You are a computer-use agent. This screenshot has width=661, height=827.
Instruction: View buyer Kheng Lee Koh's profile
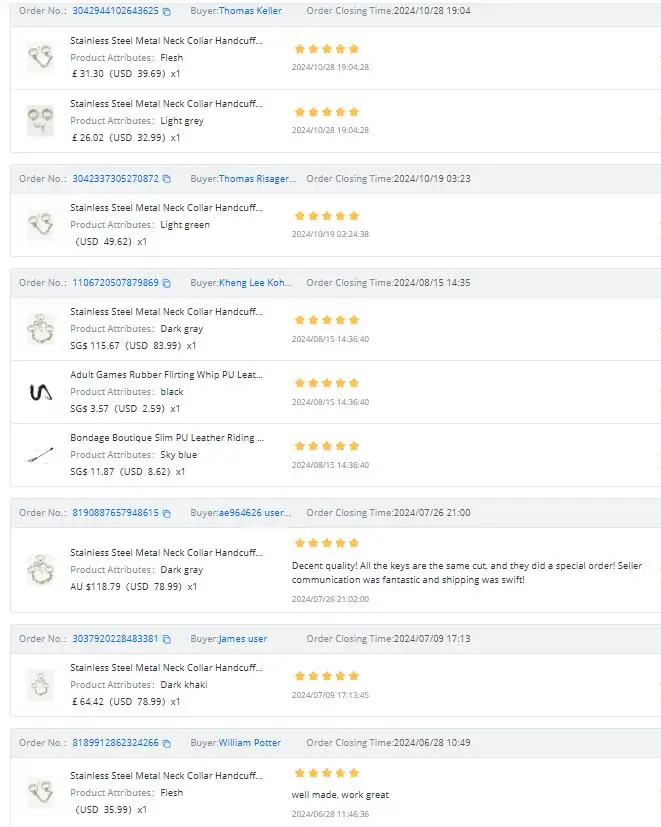pyautogui.click(x=255, y=283)
